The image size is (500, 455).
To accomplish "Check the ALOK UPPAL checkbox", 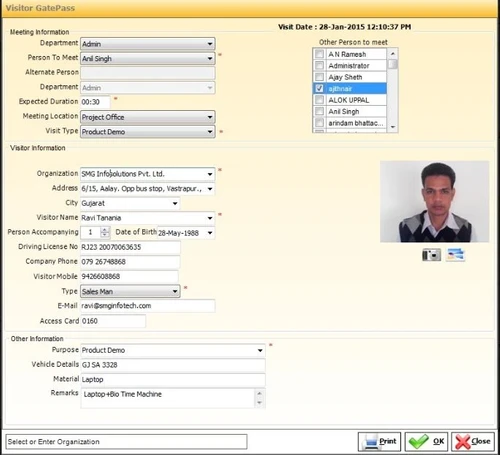I will tap(319, 100).
